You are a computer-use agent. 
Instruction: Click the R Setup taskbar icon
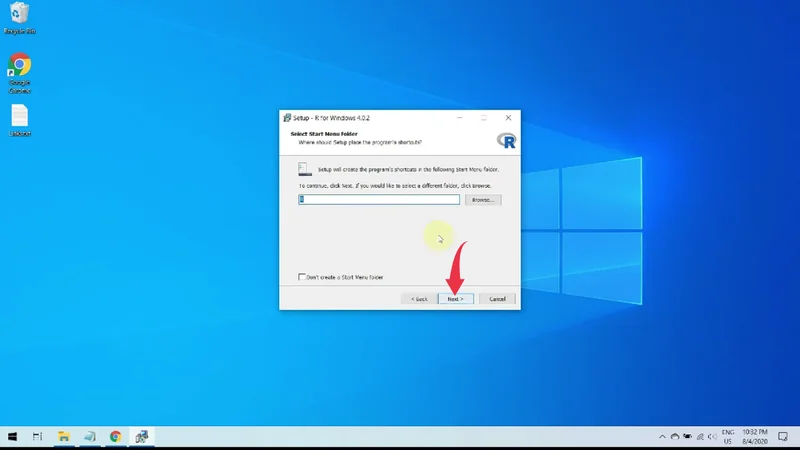click(142, 437)
